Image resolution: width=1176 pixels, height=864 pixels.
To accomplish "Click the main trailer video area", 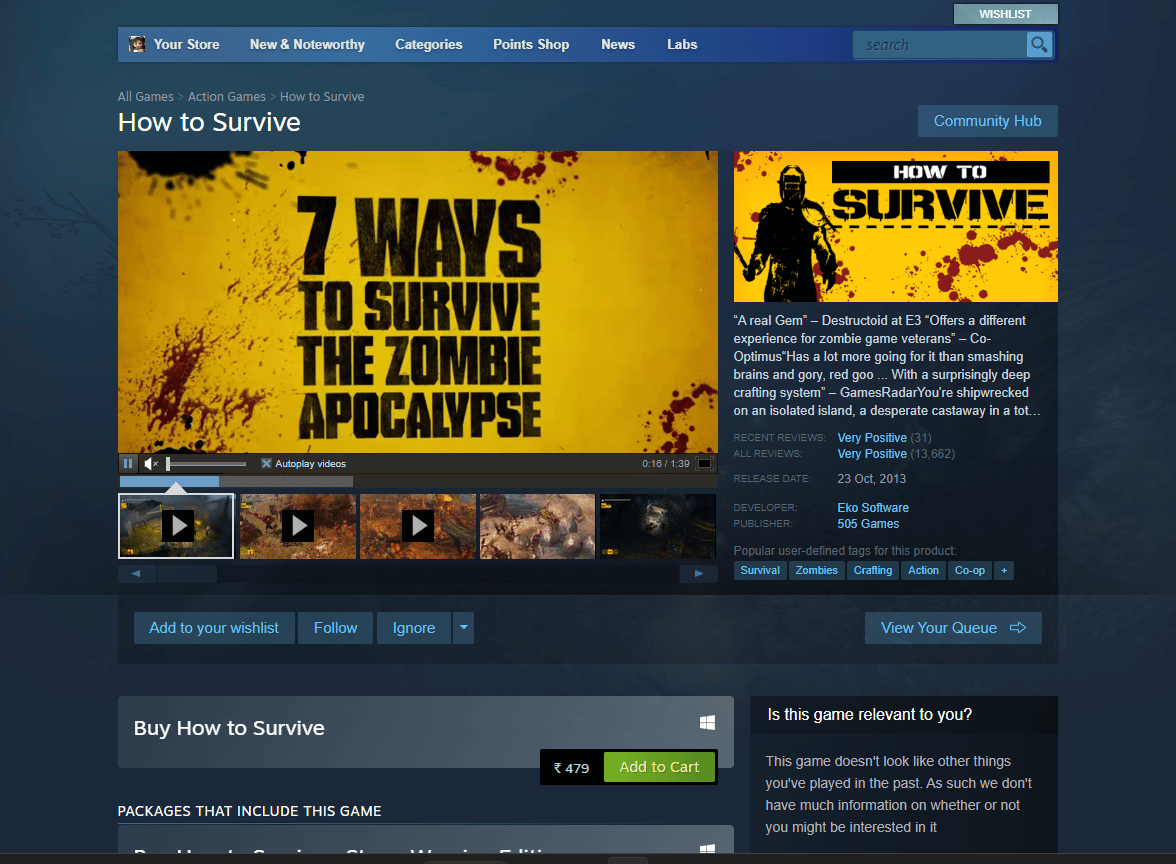I will [418, 302].
